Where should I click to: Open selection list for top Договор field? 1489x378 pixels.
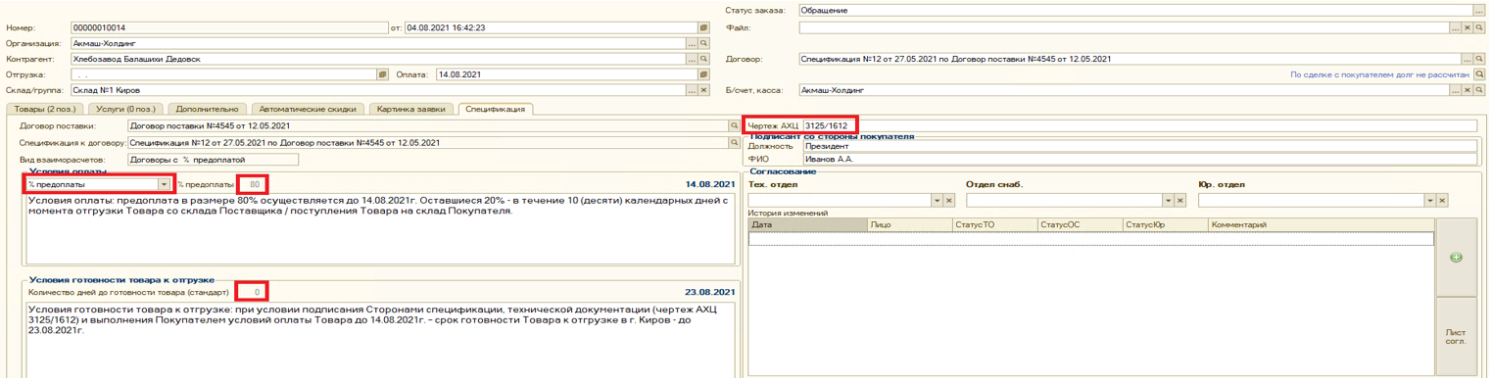pyautogui.click(x=1467, y=59)
